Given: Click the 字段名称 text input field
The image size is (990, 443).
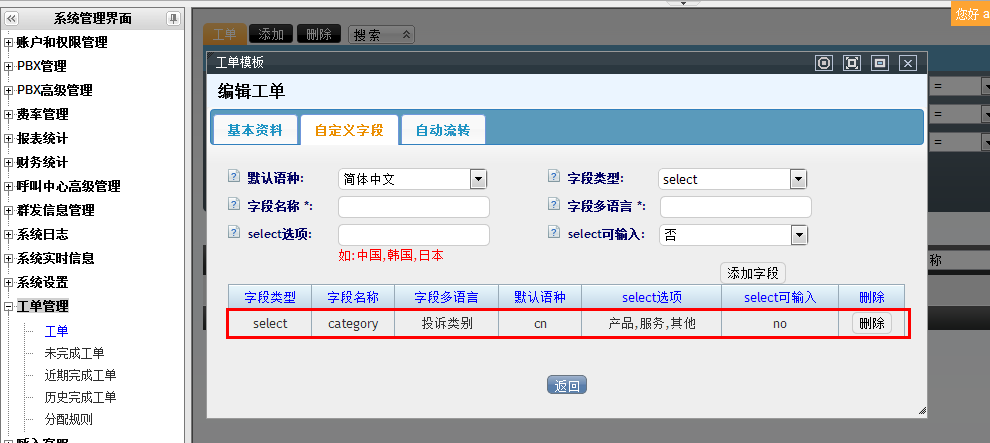Looking at the screenshot, I should (x=413, y=207).
